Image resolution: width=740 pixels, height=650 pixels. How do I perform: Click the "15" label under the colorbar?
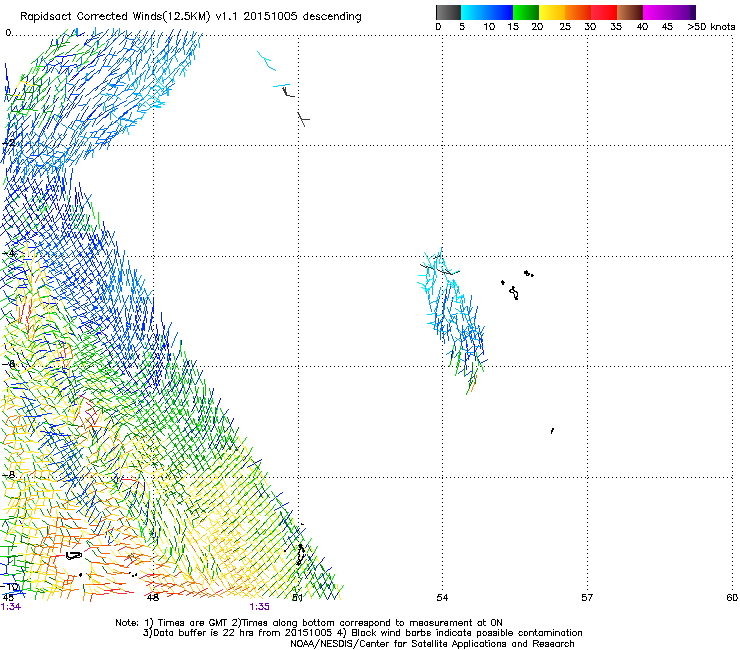pyautogui.click(x=513, y=27)
